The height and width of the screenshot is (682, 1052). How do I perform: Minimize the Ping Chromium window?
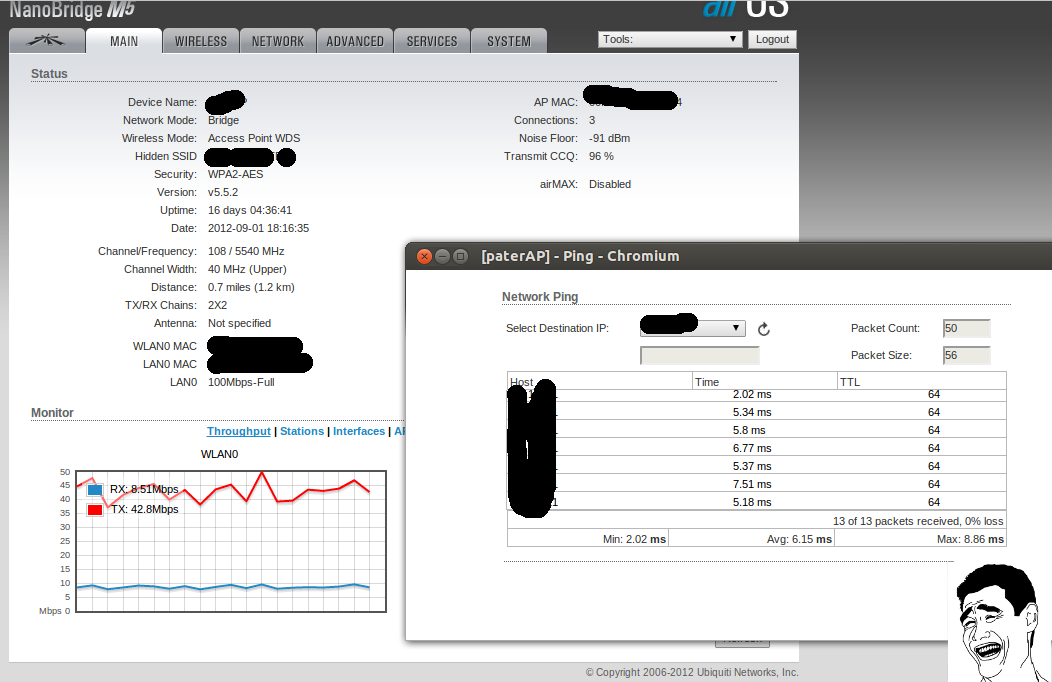pyautogui.click(x=442, y=256)
